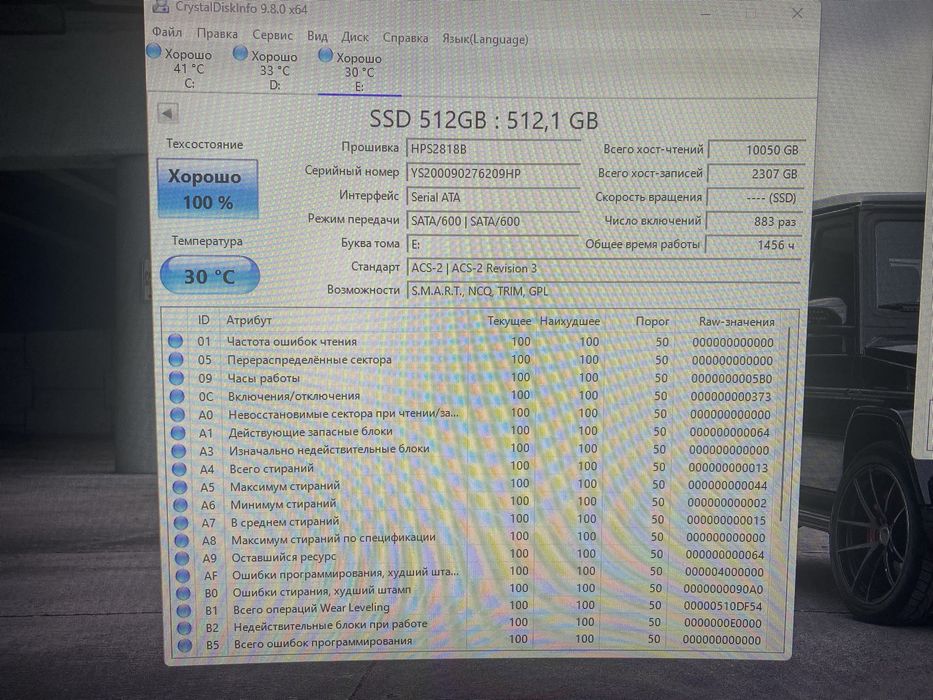Click status icon of row B2 Недействительные блоки при работе
Image resolution: width=933 pixels, height=700 pixels.
coord(184,627)
